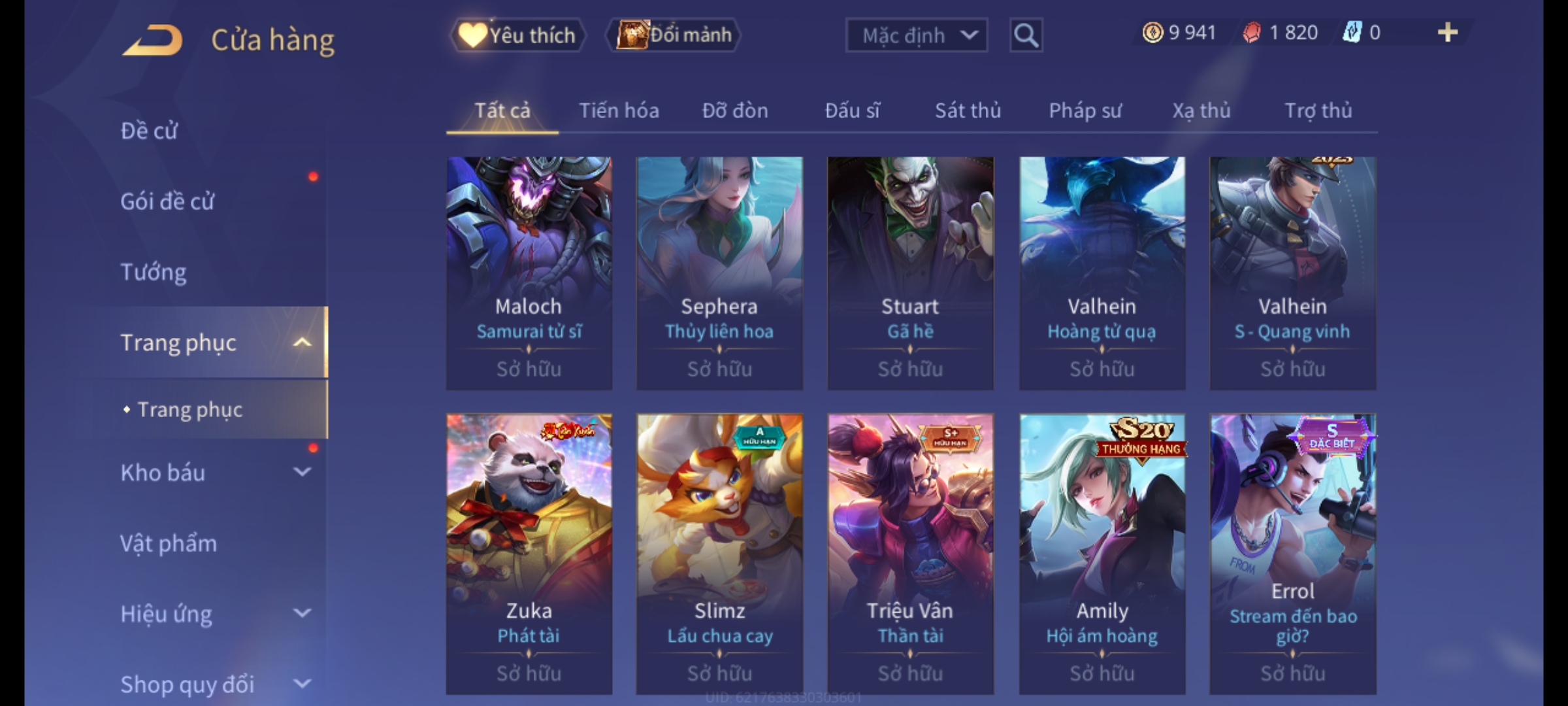Open the Tướng sidebar menu
Image resolution: width=1568 pixels, height=706 pixels.
pyautogui.click(x=154, y=271)
